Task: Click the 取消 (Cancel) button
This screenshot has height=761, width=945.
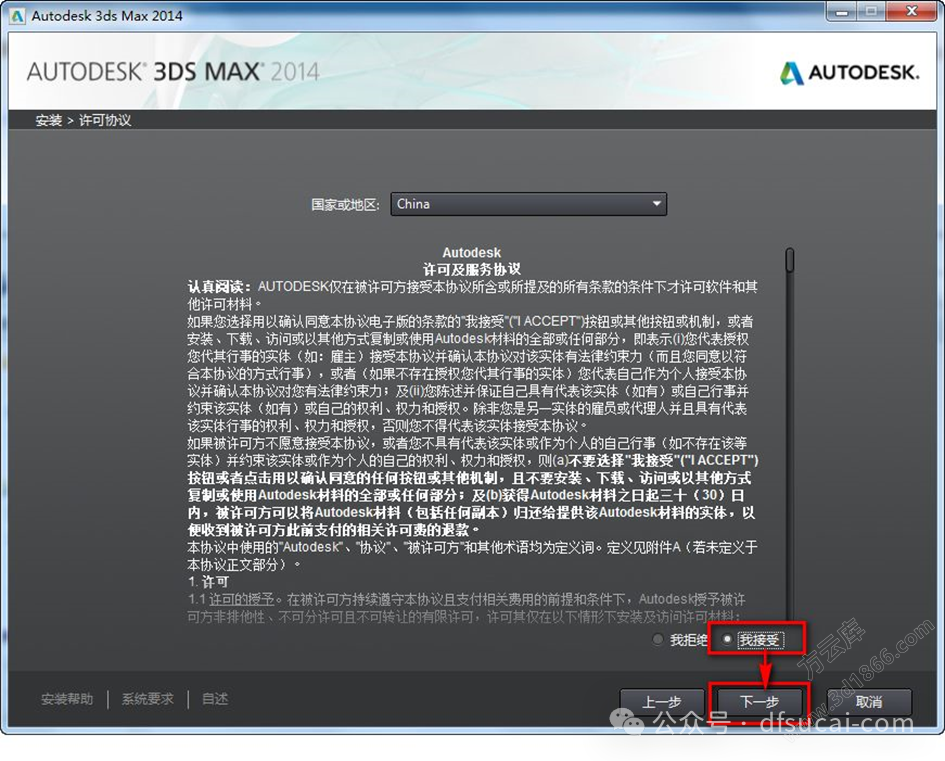Action: point(868,702)
